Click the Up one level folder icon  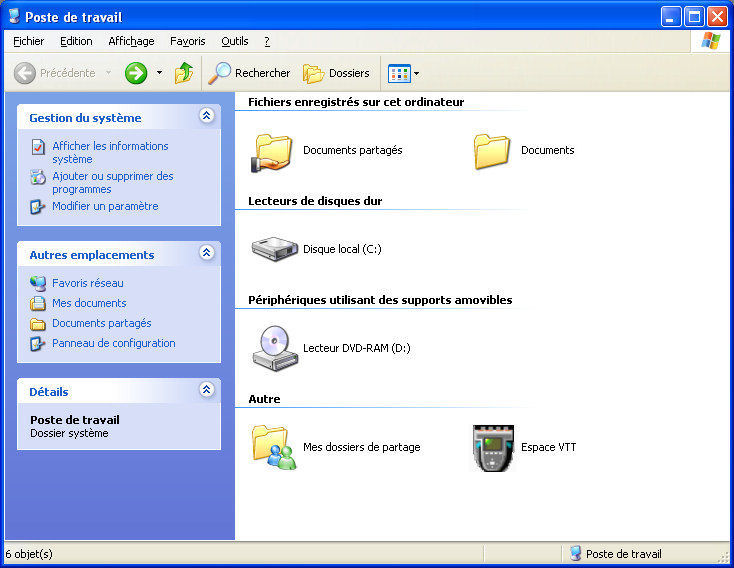tap(184, 73)
